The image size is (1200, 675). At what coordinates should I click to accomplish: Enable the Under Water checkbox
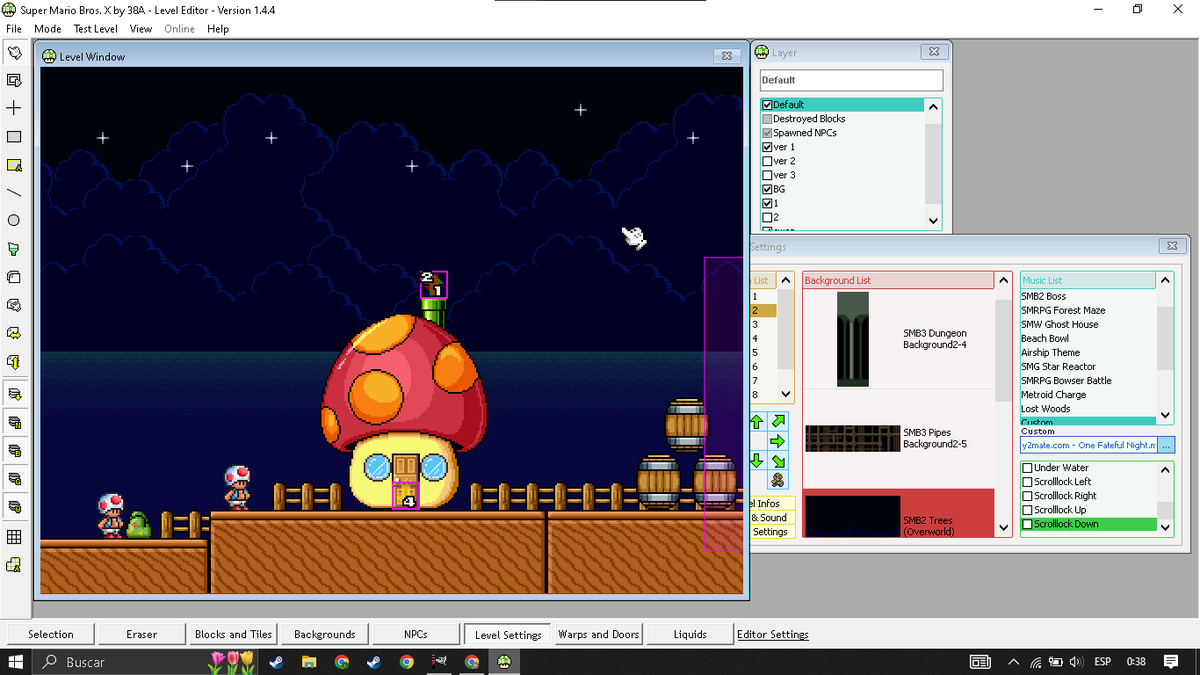[1027, 468]
